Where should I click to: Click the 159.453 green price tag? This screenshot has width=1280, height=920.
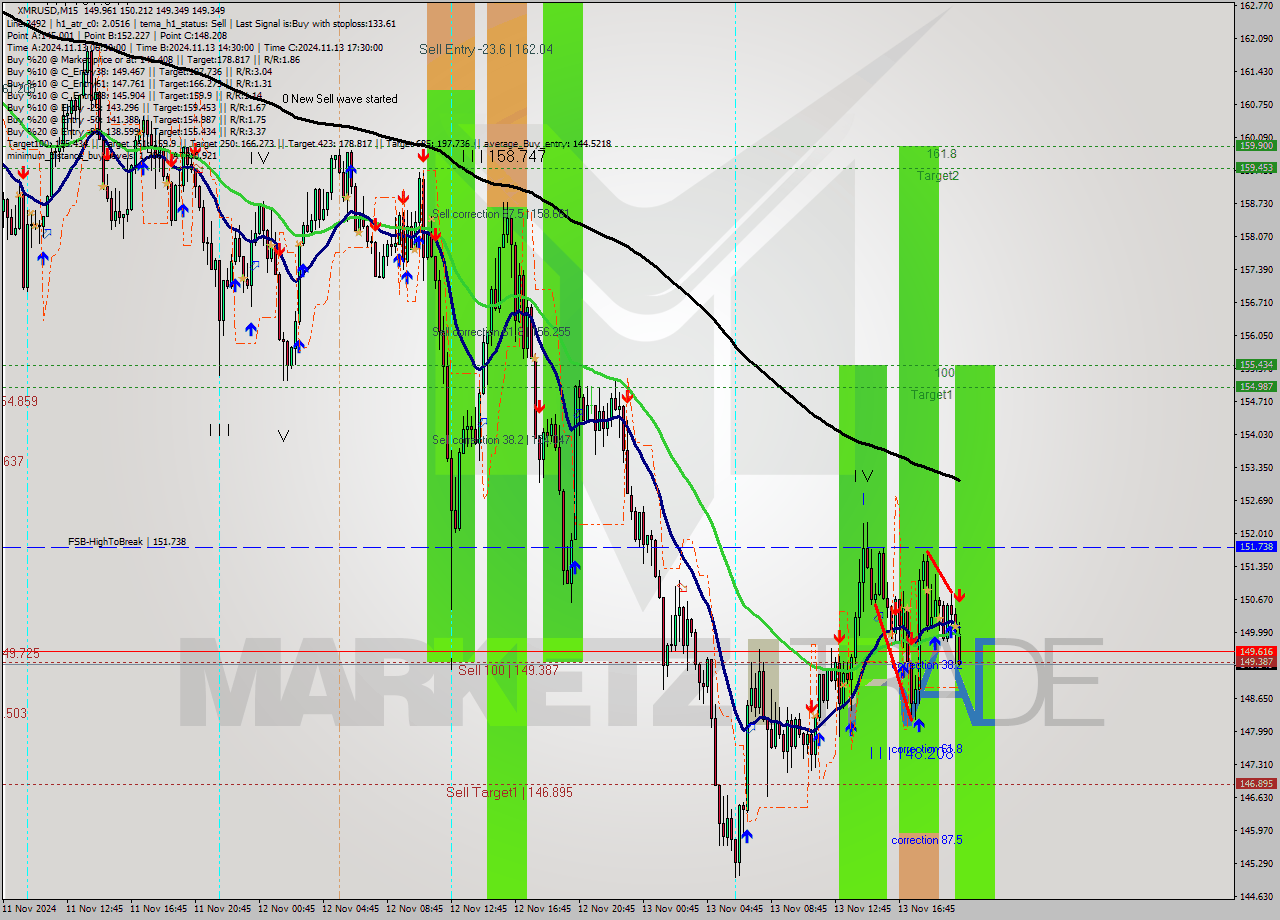click(x=1256, y=168)
